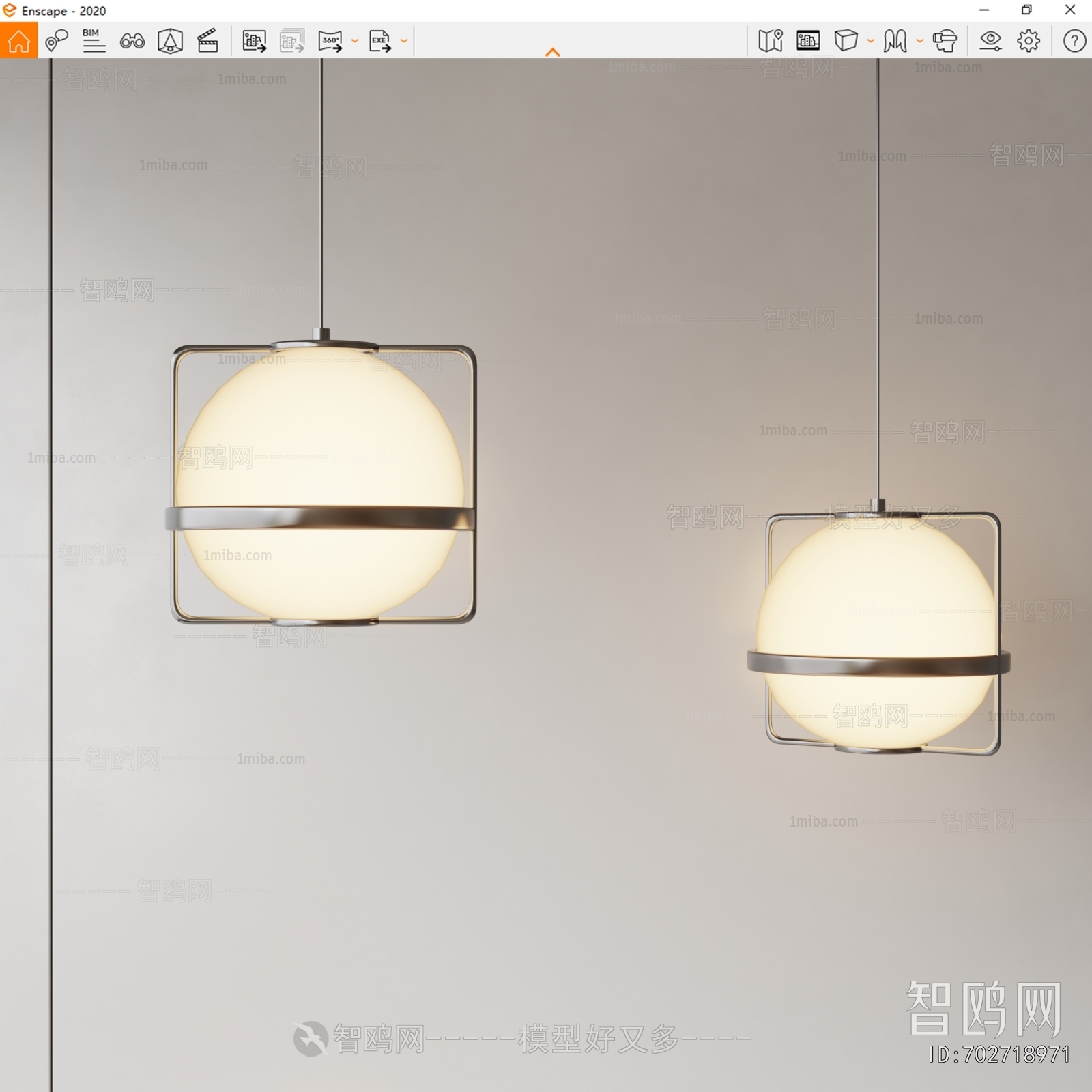Screen dimensions: 1092x1092
Task: Open the view management pin icon
Action: [x=57, y=41]
